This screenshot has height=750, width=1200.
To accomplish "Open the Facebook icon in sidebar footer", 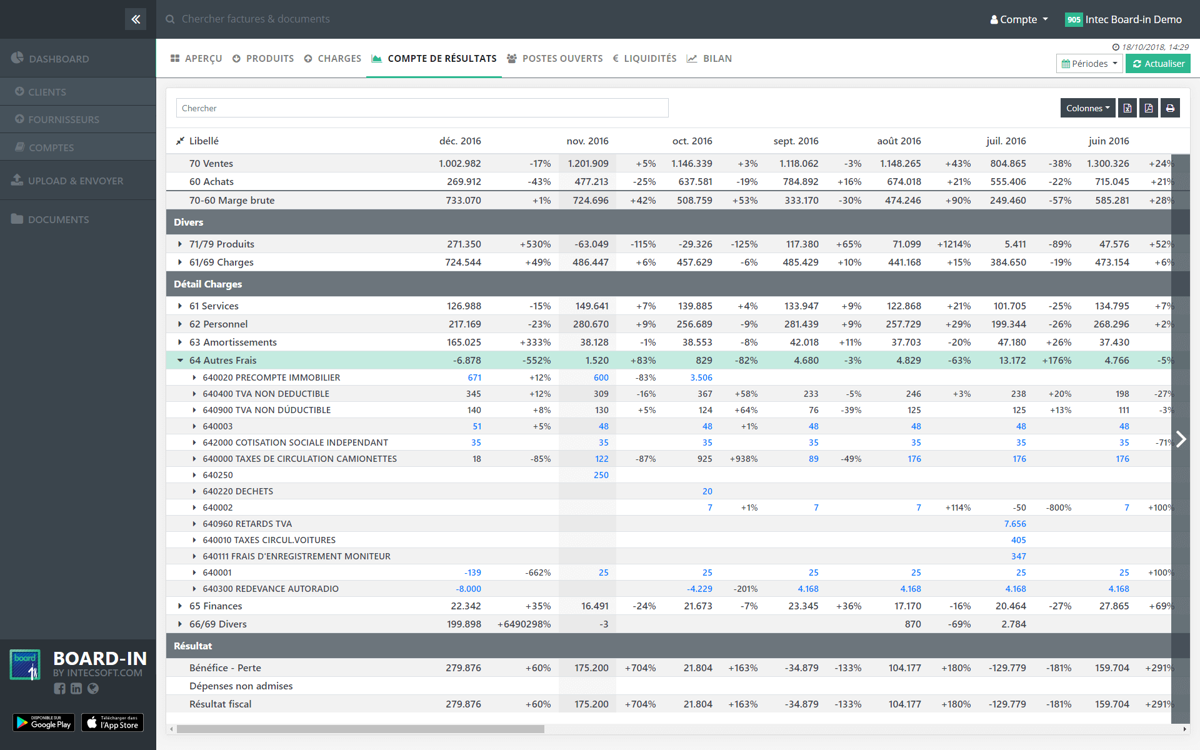I will pos(60,689).
